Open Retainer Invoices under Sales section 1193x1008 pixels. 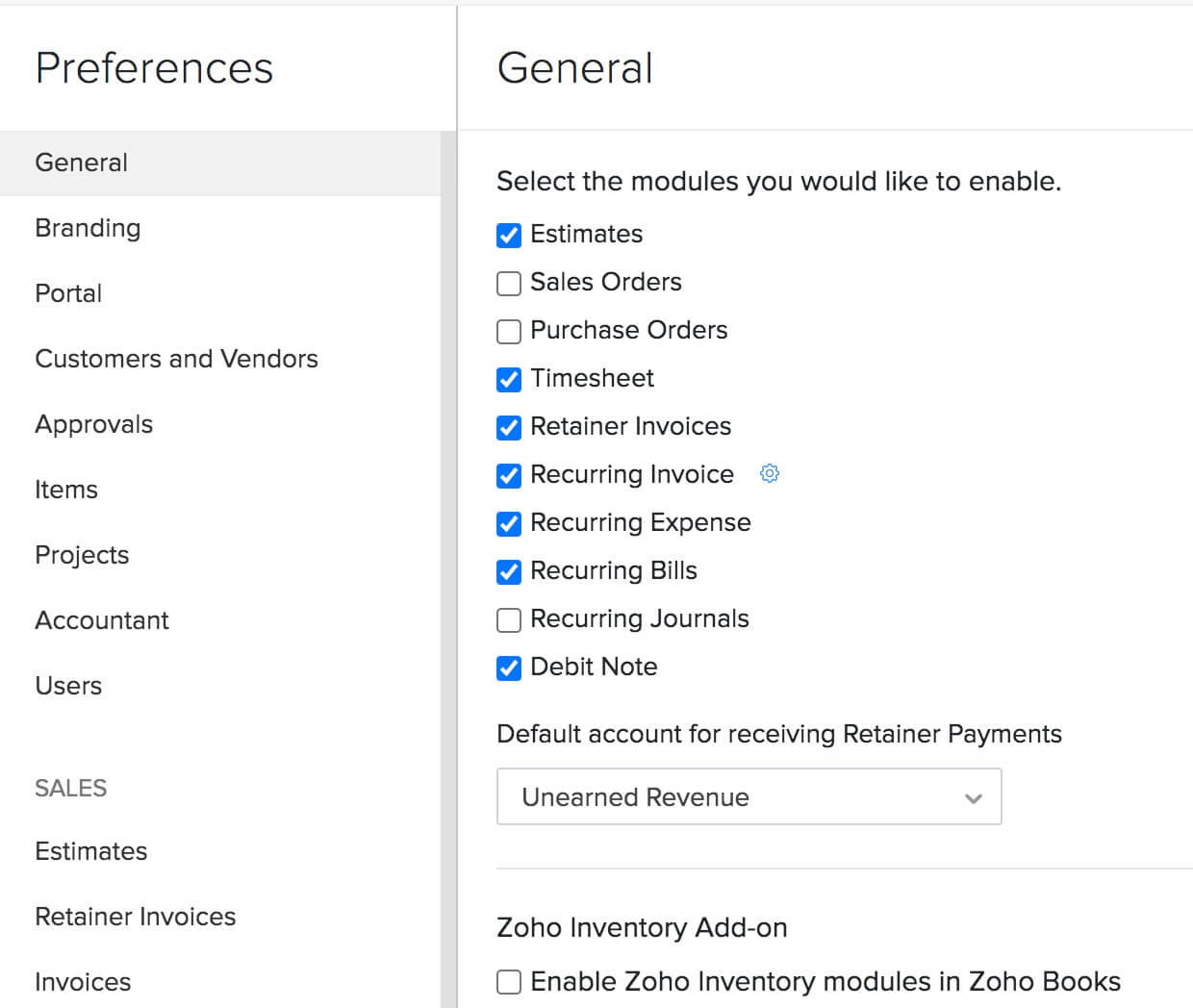tap(135, 917)
